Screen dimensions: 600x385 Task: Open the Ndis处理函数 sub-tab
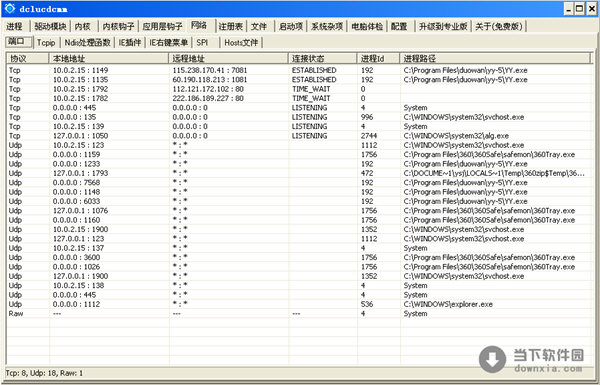pyautogui.click(x=88, y=42)
